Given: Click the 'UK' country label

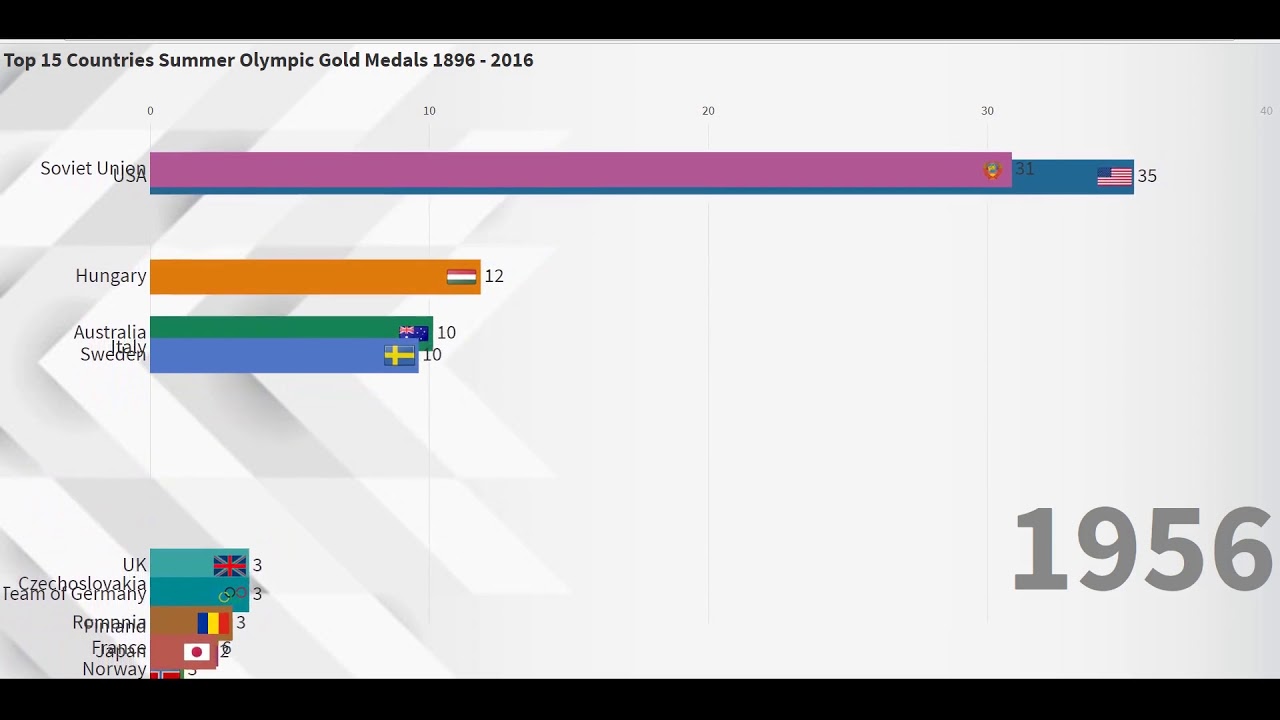Looking at the screenshot, I should point(134,565).
